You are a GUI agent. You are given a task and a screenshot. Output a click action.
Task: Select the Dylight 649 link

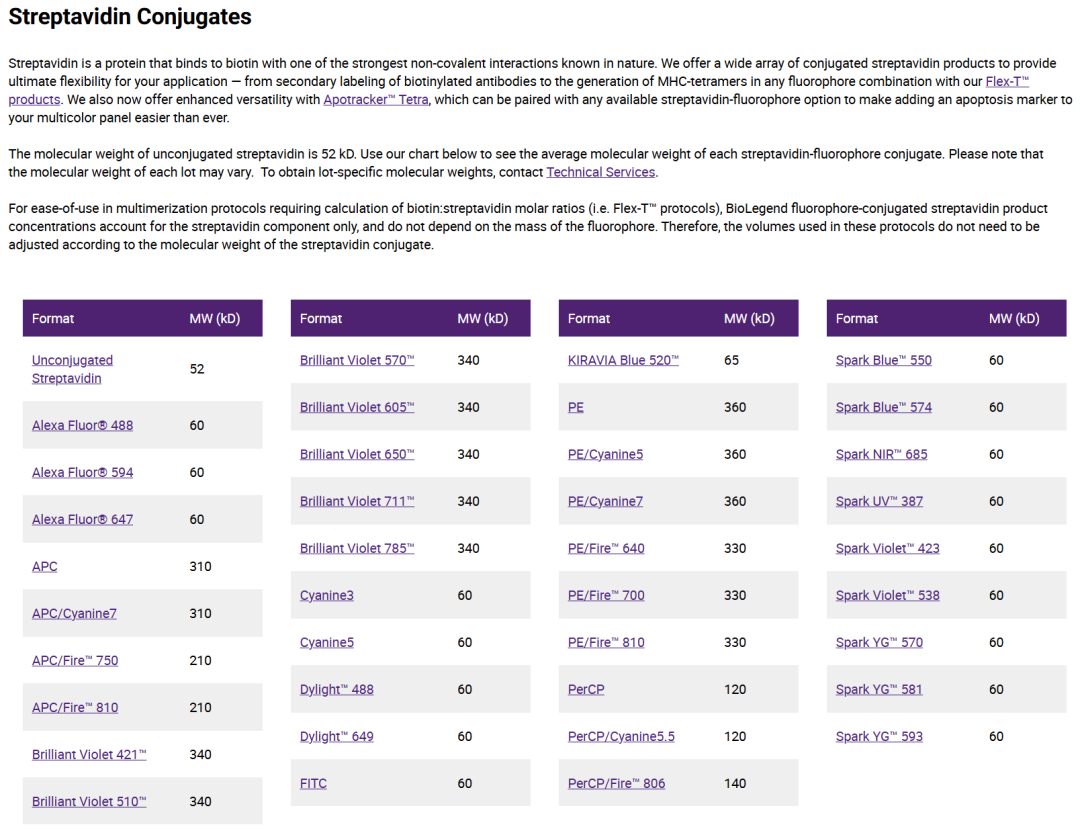click(x=337, y=736)
